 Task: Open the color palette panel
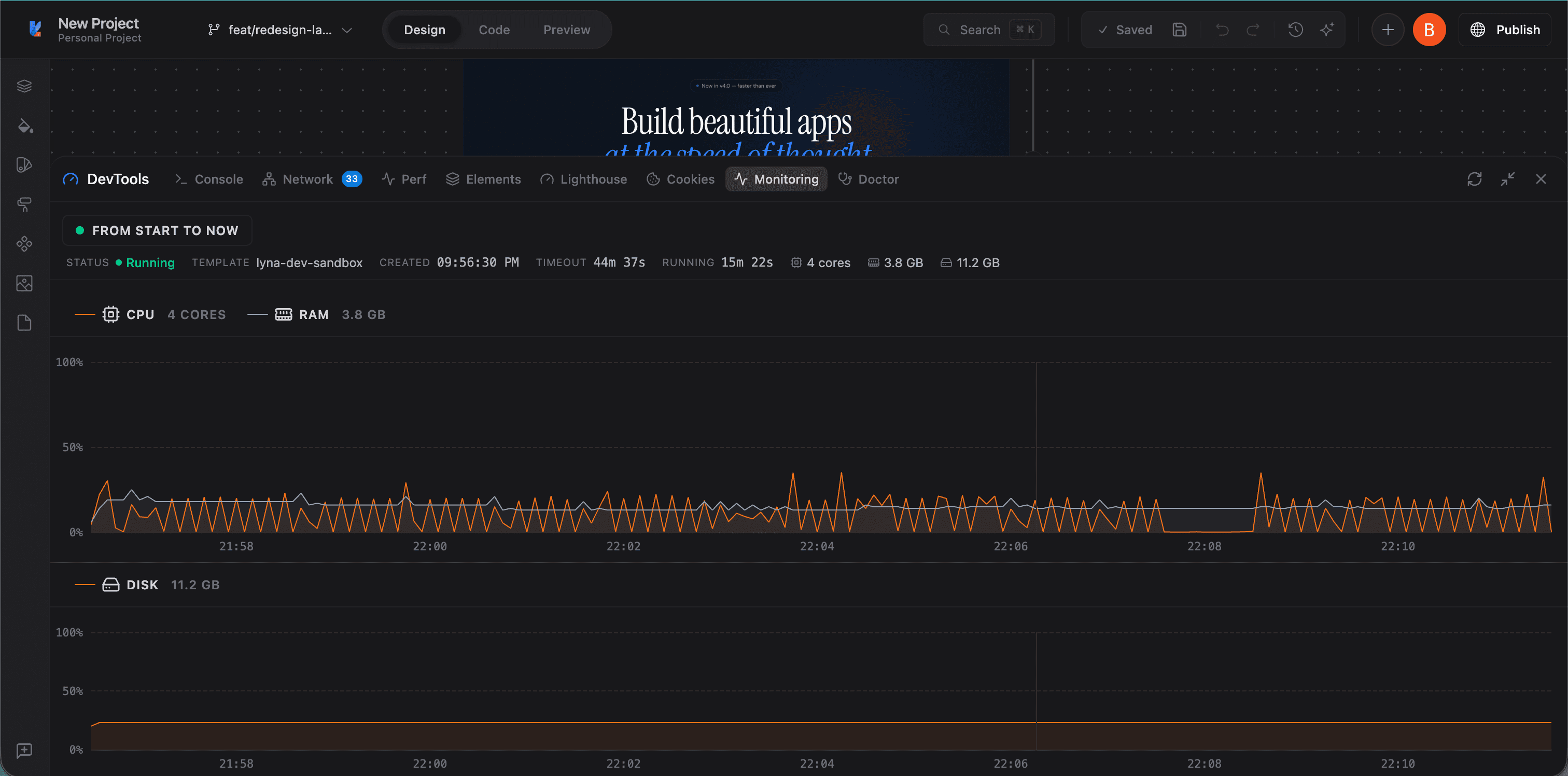pos(24,164)
